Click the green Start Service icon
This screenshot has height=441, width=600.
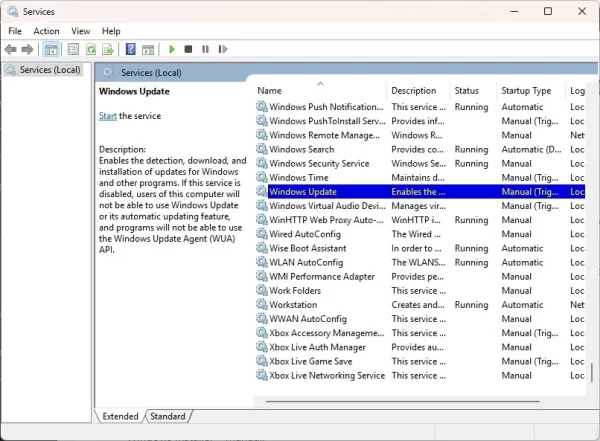click(172, 49)
